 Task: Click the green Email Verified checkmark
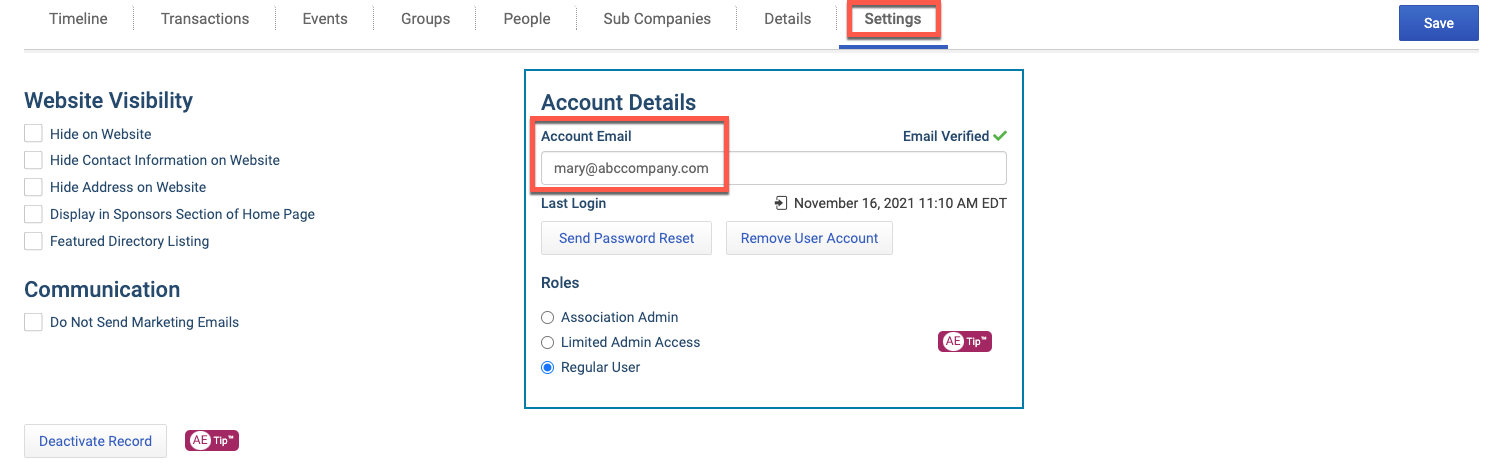click(x=1000, y=136)
